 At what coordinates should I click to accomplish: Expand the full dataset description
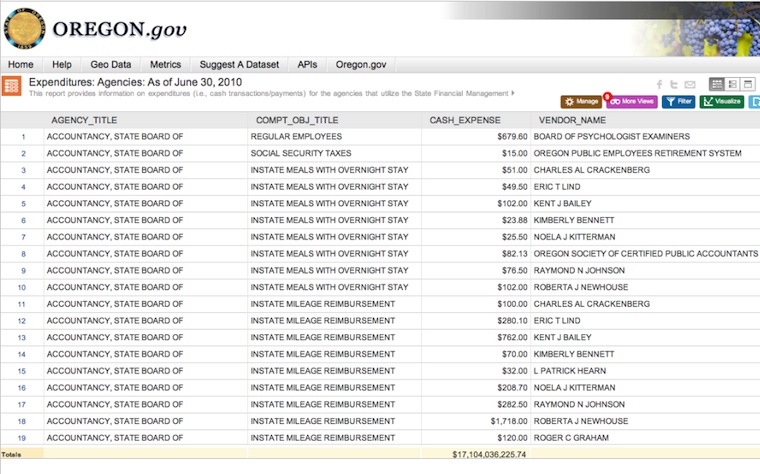[513, 93]
